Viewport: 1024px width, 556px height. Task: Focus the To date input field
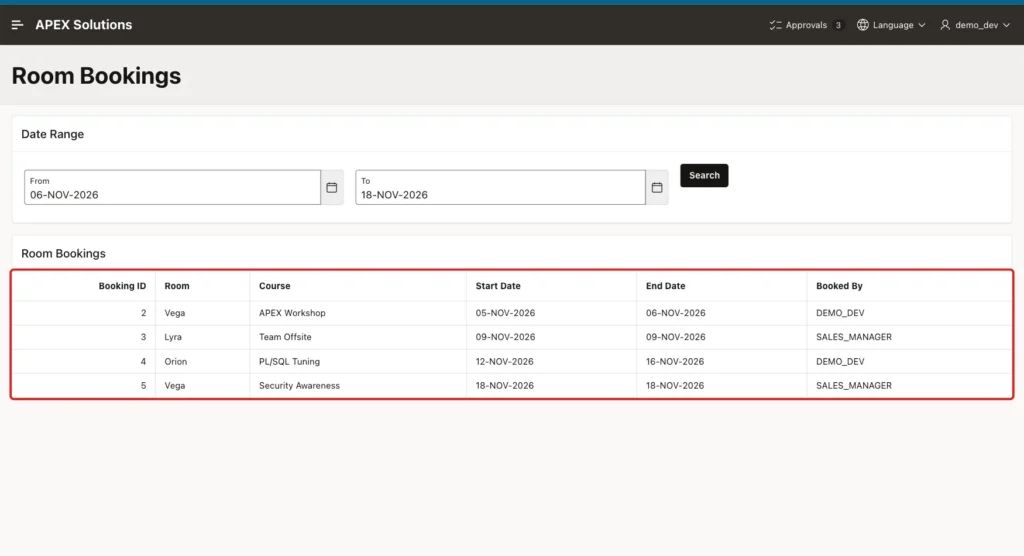[x=500, y=188]
